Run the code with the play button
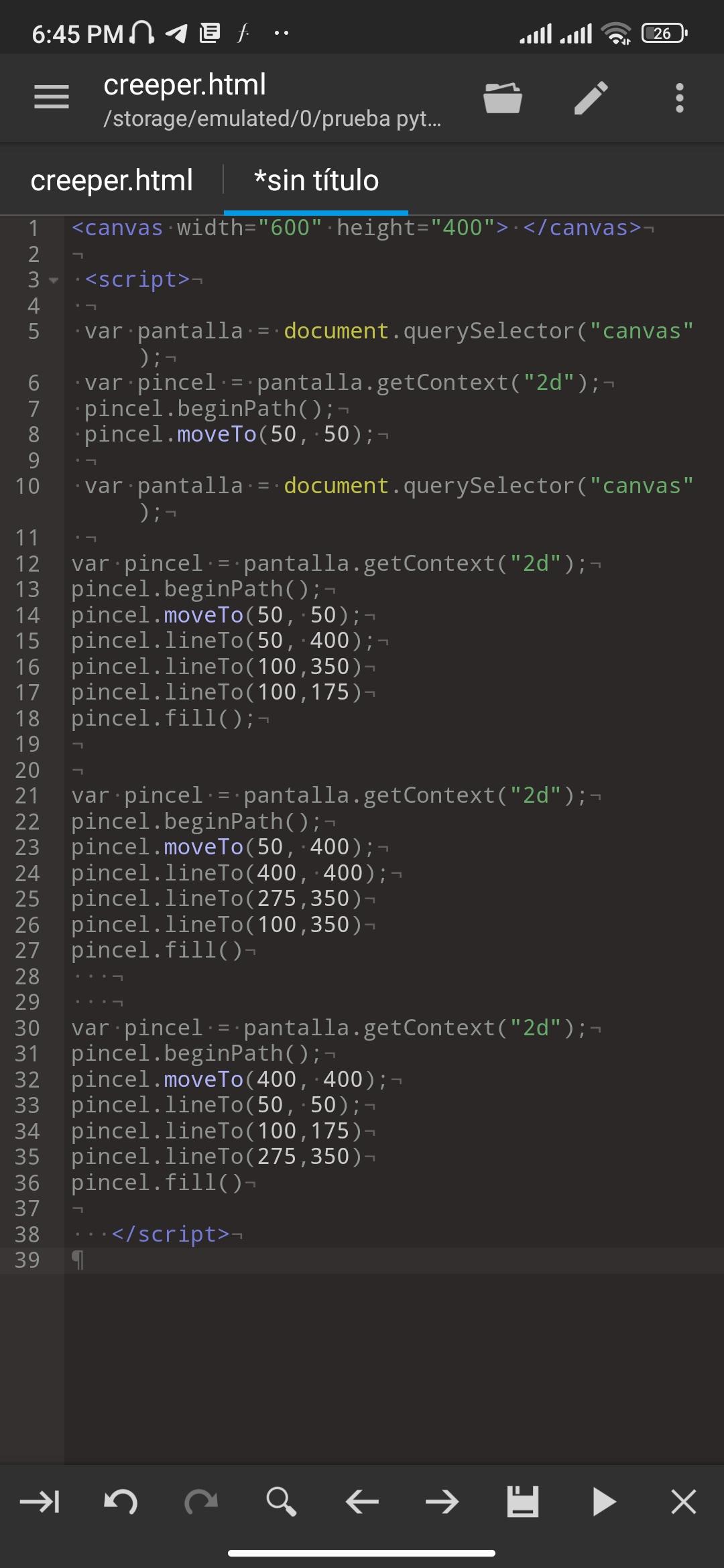This screenshot has width=724, height=1568. pyautogui.click(x=604, y=1502)
